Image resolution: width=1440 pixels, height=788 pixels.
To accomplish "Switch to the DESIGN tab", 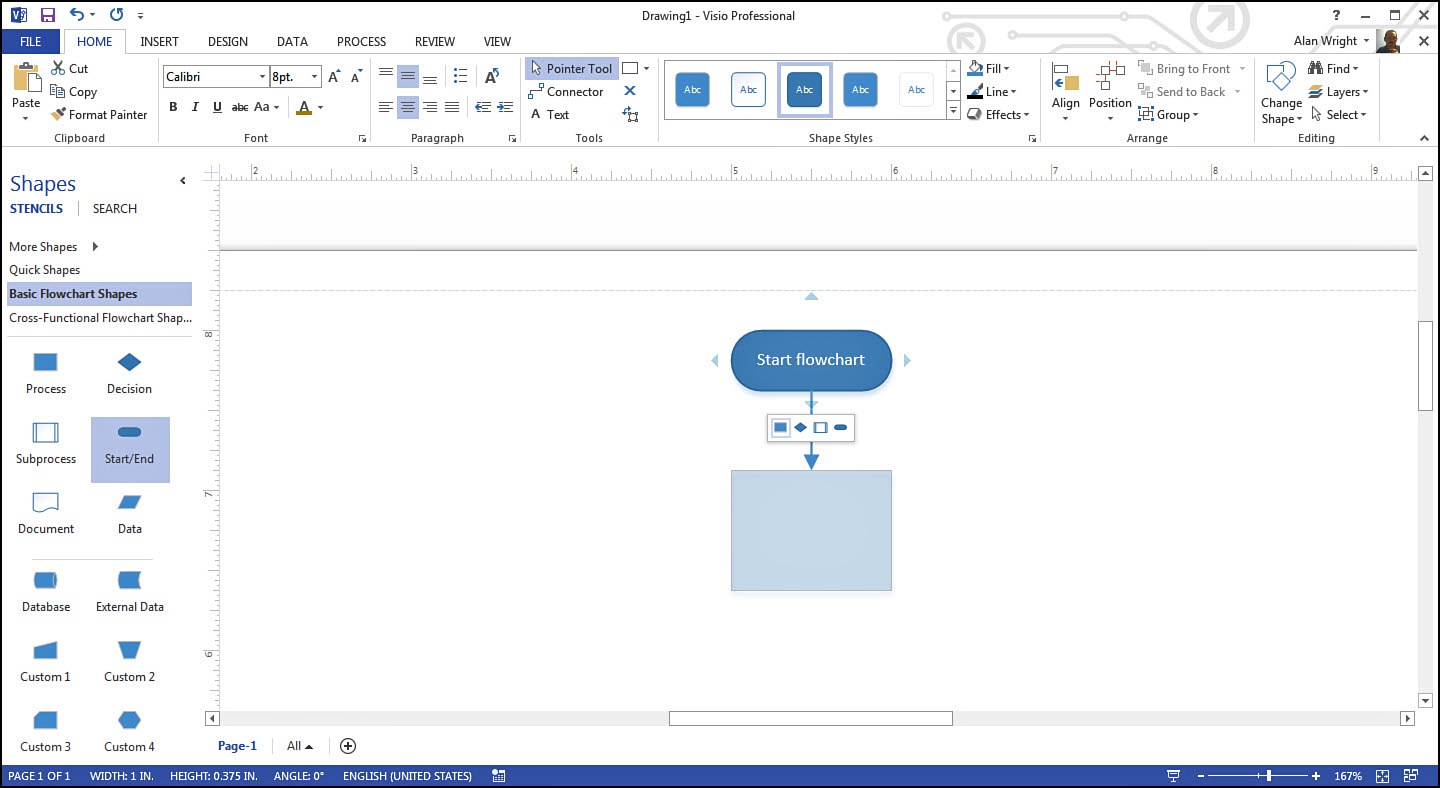I will tap(228, 41).
